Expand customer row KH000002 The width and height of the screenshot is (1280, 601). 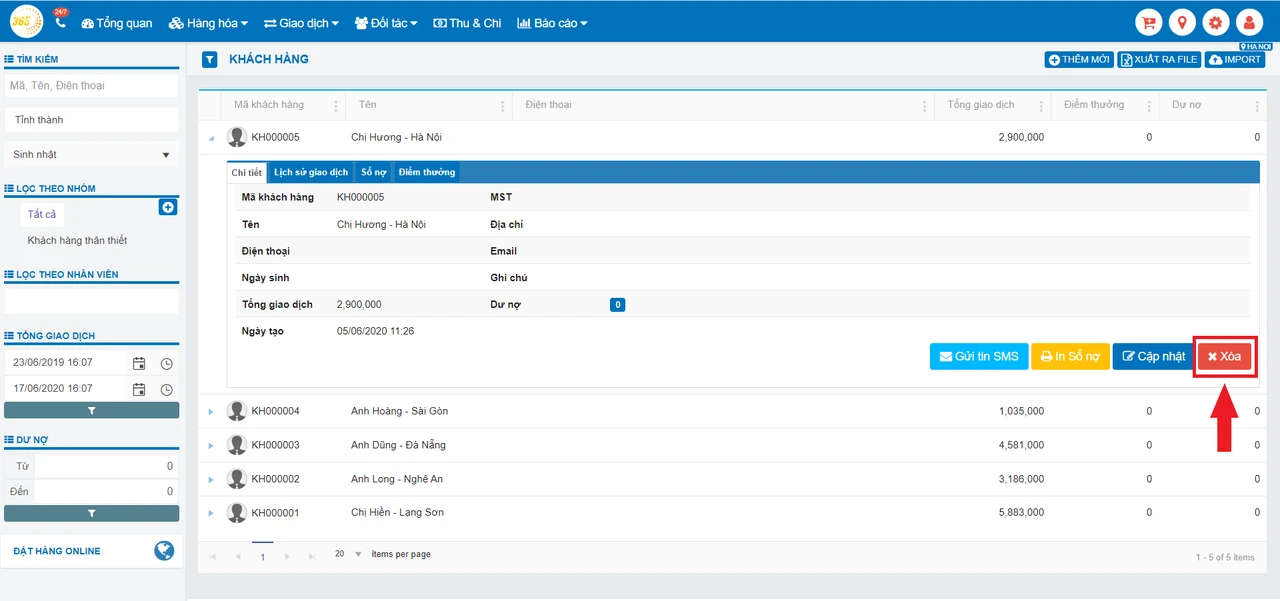click(211, 479)
